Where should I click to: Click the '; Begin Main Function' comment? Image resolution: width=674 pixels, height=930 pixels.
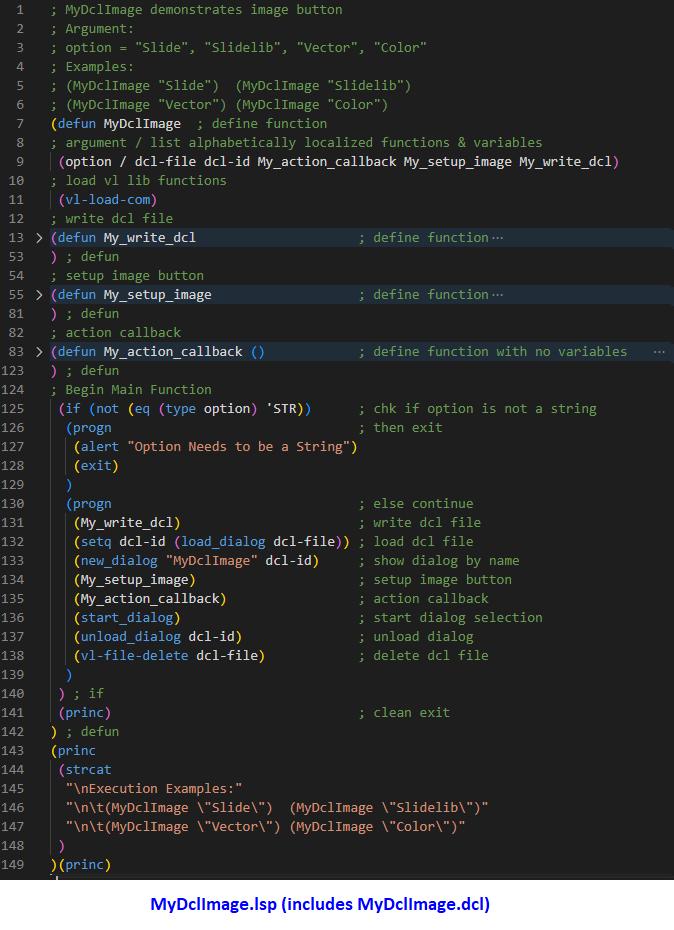131,390
